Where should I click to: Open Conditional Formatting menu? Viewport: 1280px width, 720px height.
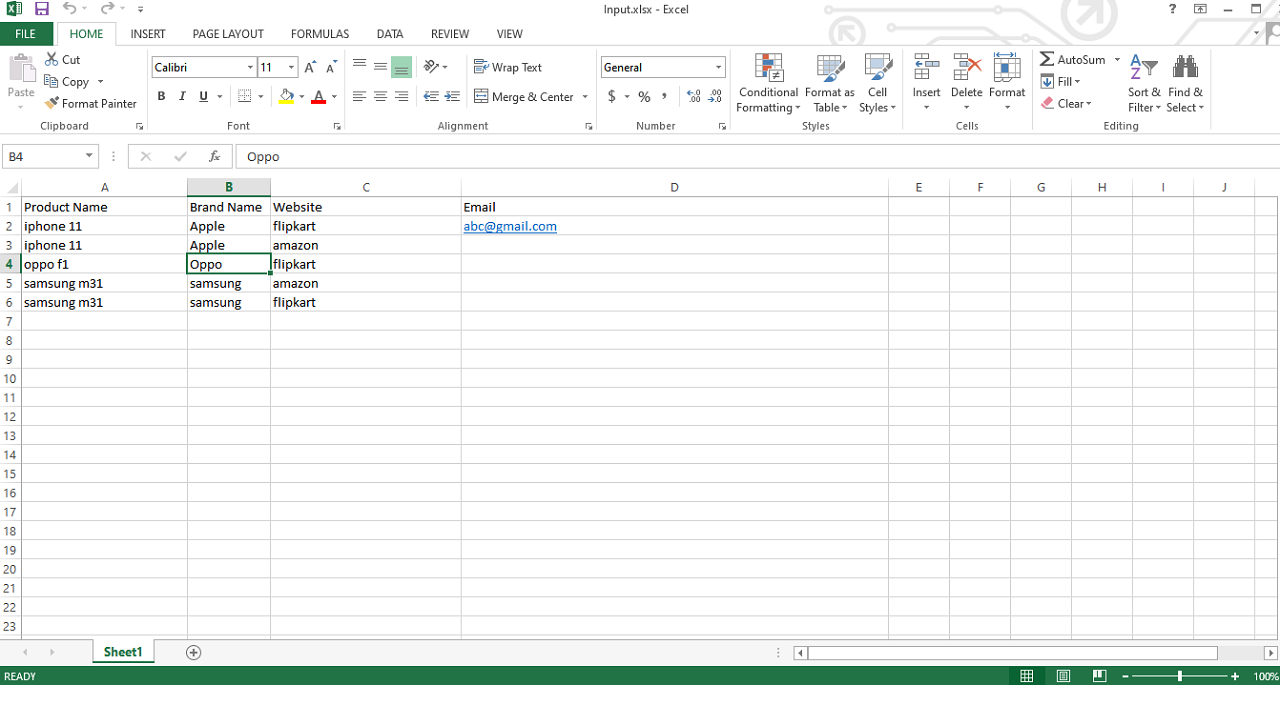(768, 84)
